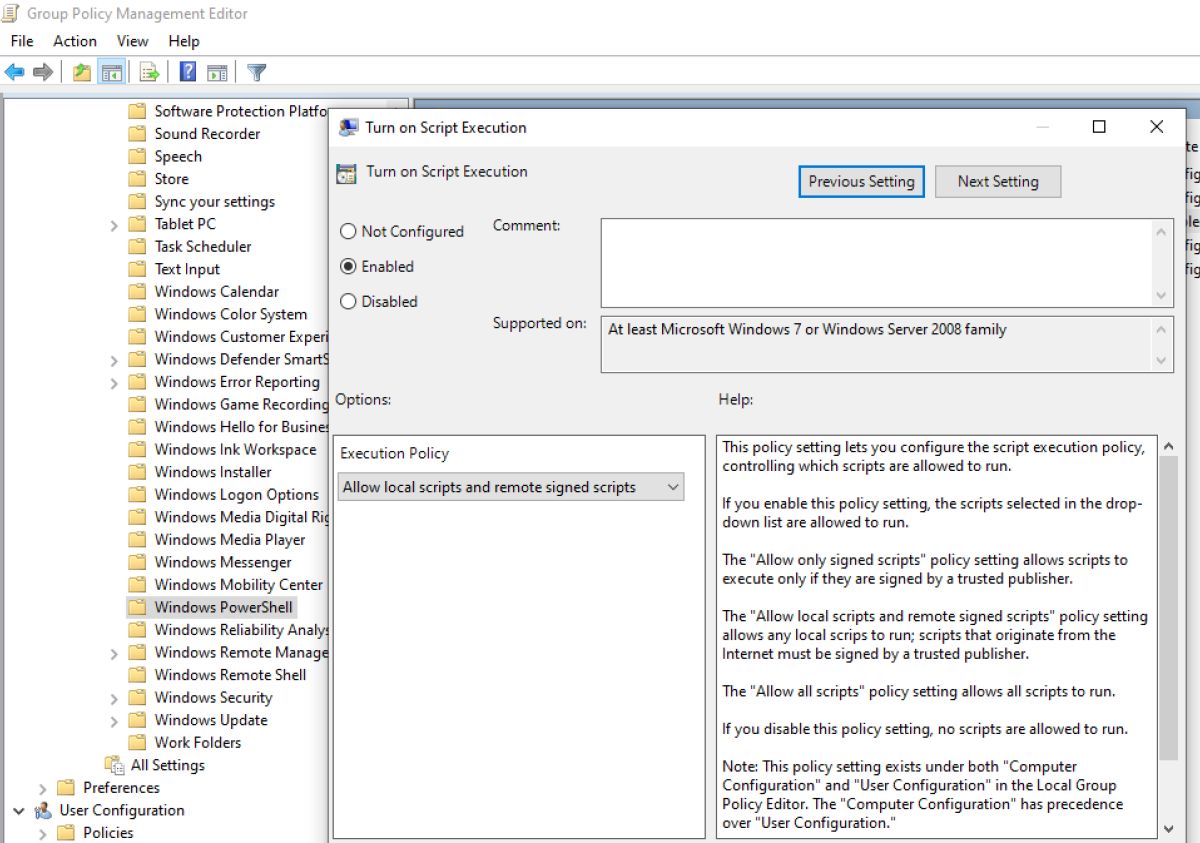Select the Disabled radio button
Viewport: 1200px width, 843px height.
click(x=348, y=301)
